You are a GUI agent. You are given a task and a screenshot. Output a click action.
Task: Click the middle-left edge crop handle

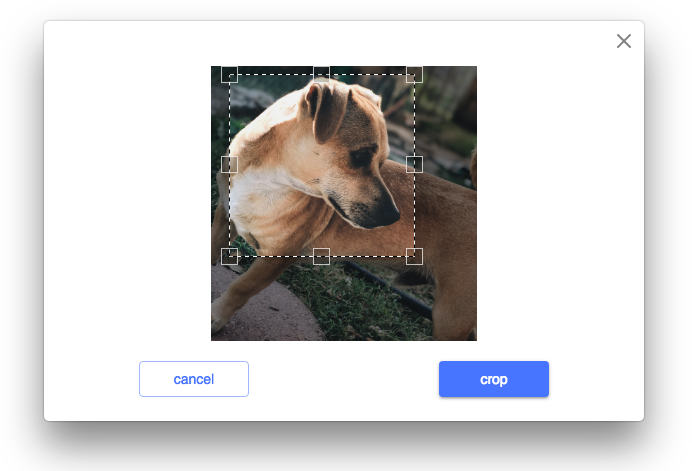tap(229, 164)
